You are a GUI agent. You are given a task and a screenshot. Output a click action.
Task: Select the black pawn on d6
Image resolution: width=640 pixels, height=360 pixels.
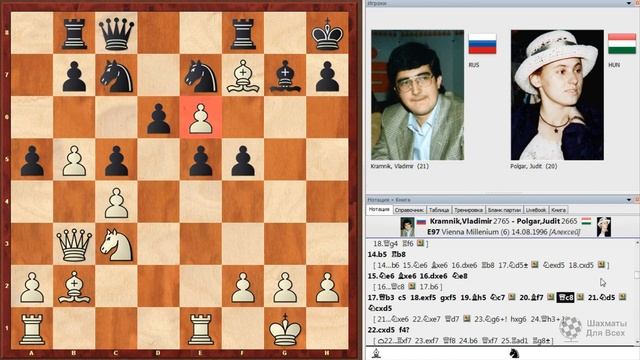[x=158, y=118]
